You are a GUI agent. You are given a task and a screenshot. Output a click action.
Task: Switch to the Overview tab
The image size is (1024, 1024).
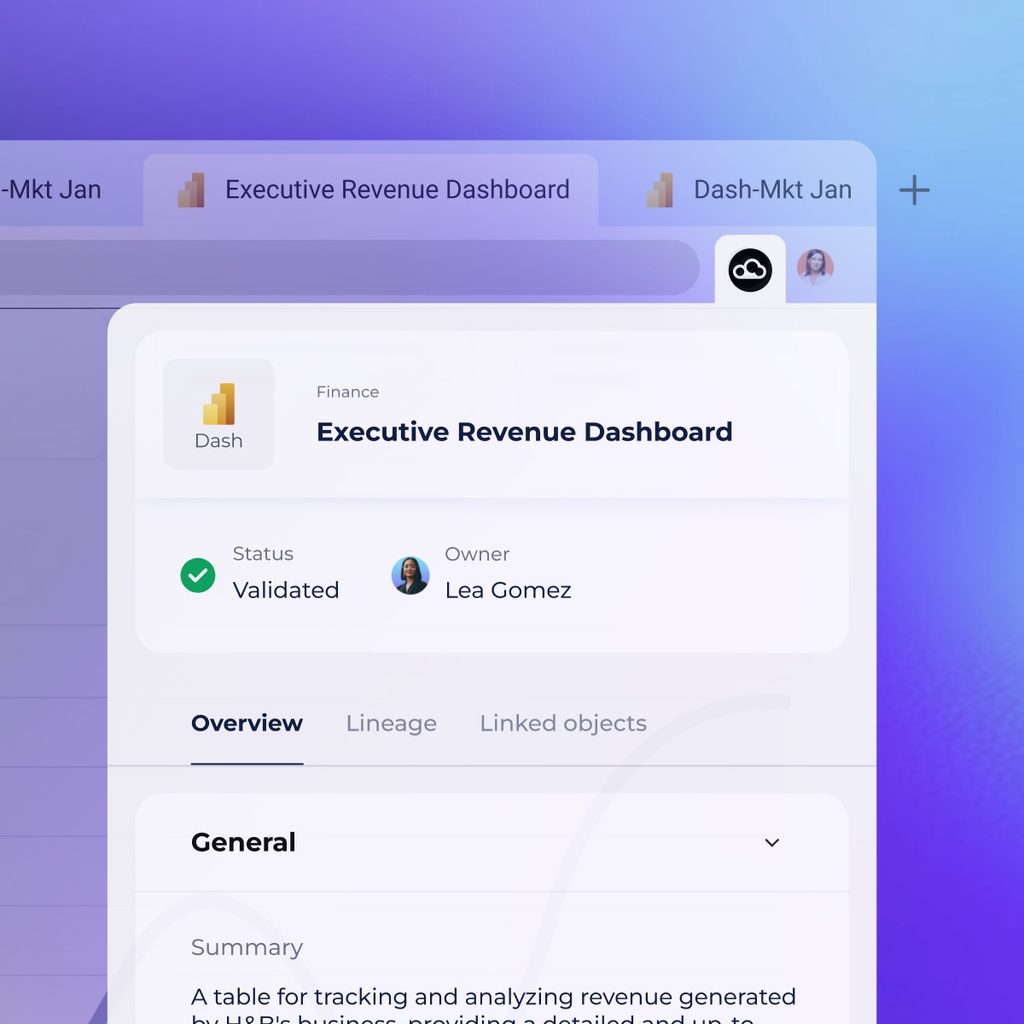coord(247,724)
